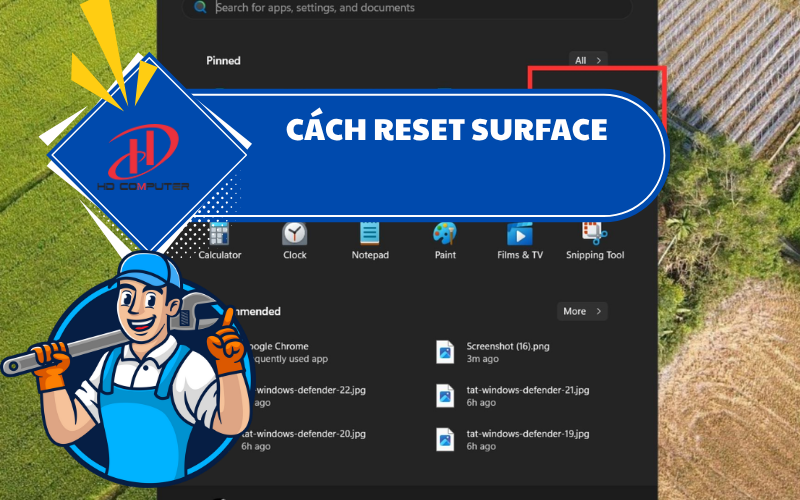Open Google Chrome recommended app
800x500 pixels.
pyautogui.click(x=288, y=352)
